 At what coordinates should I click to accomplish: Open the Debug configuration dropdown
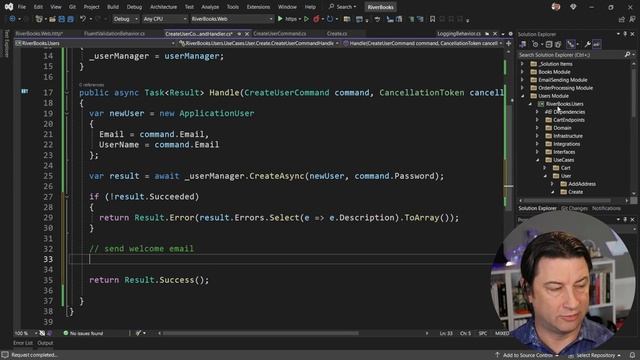(x=125, y=19)
